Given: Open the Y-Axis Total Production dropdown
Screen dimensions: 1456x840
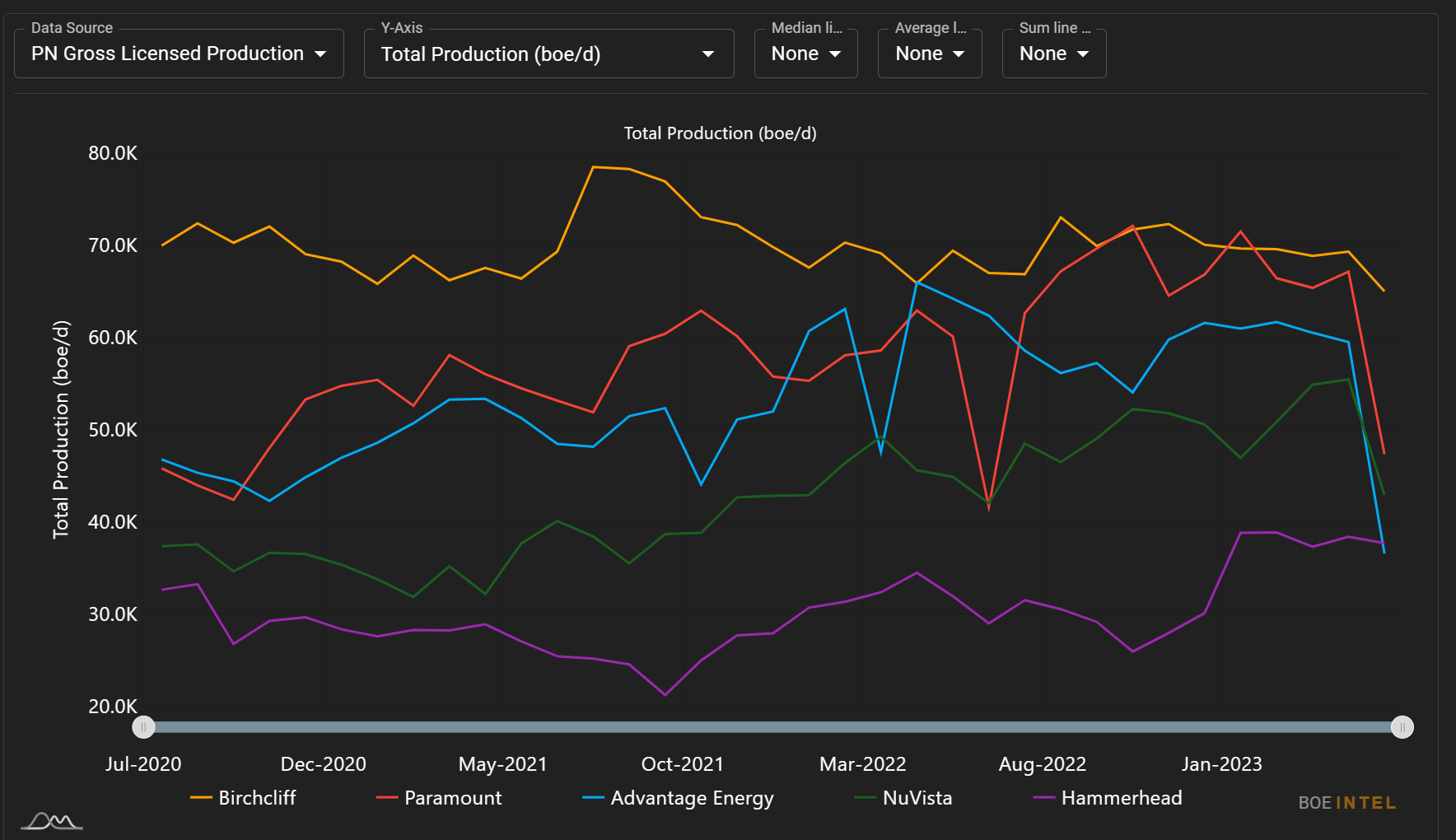Looking at the screenshot, I should 548,54.
